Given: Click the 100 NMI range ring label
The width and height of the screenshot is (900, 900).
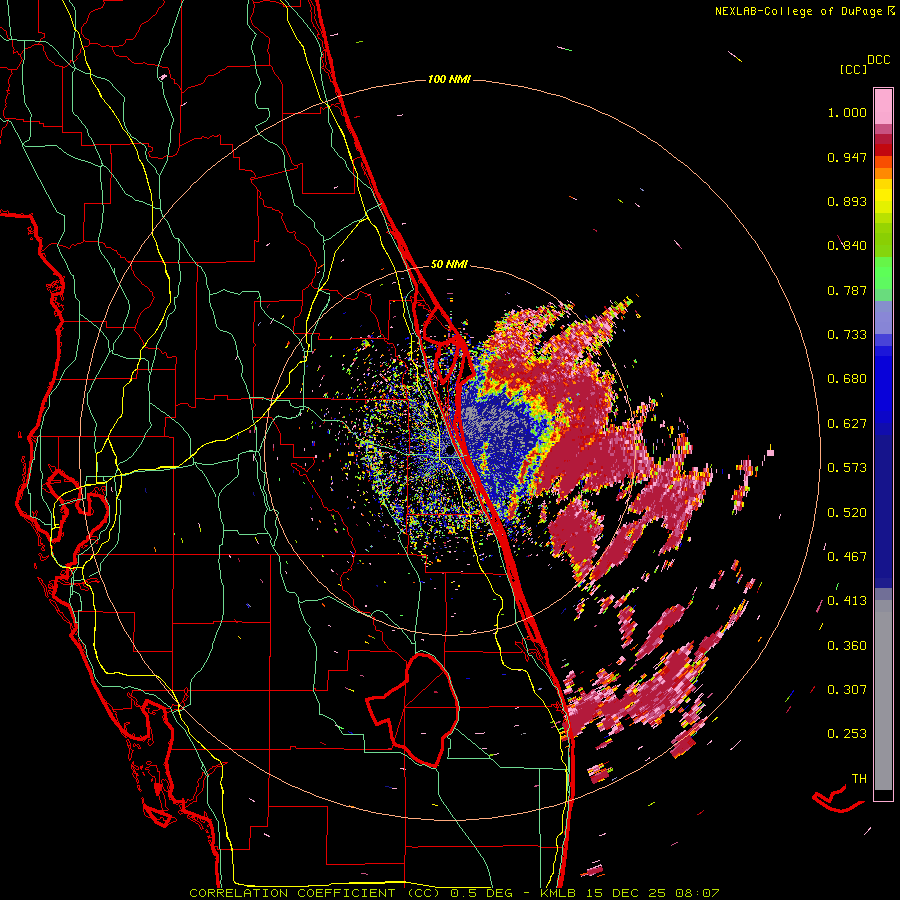Looking at the screenshot, I should (x=449, y=79).
